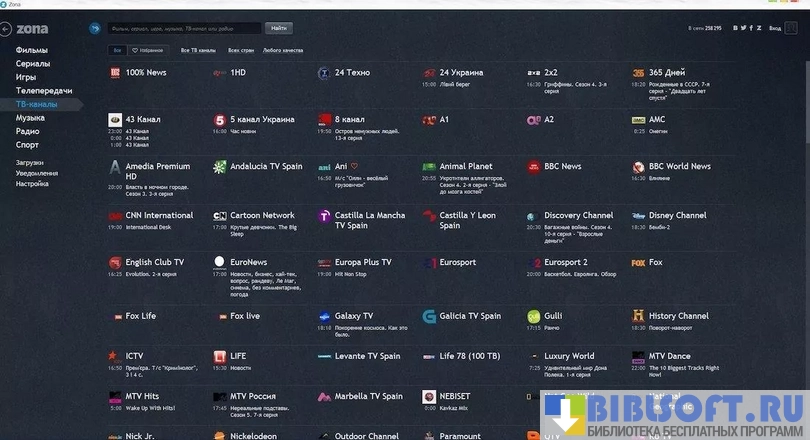Click the 5 канал Украина logo icon
The image size is (810, 440).
tap(219, 120)
